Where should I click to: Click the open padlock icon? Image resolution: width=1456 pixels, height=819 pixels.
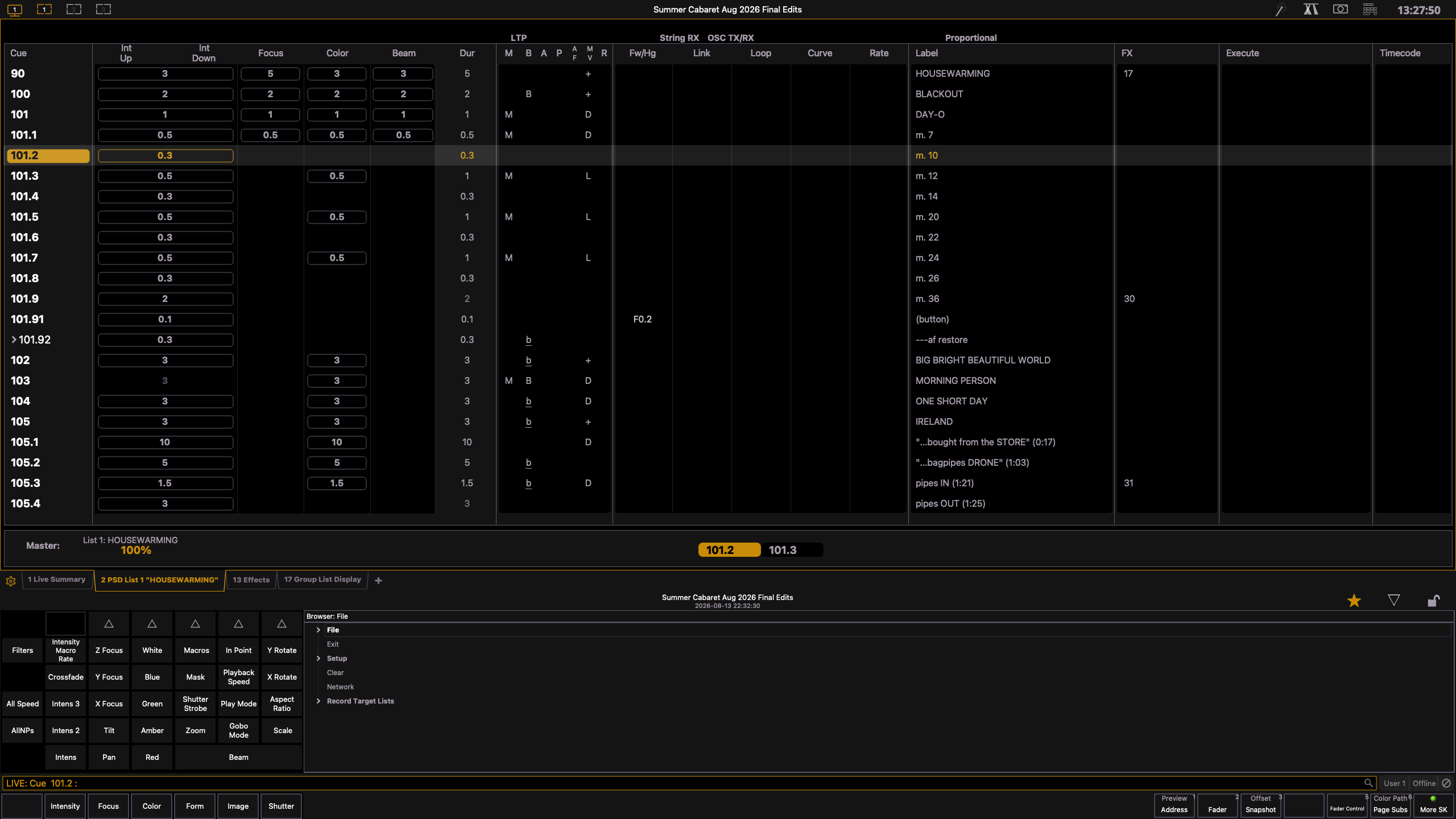(x=1433, y=600)
